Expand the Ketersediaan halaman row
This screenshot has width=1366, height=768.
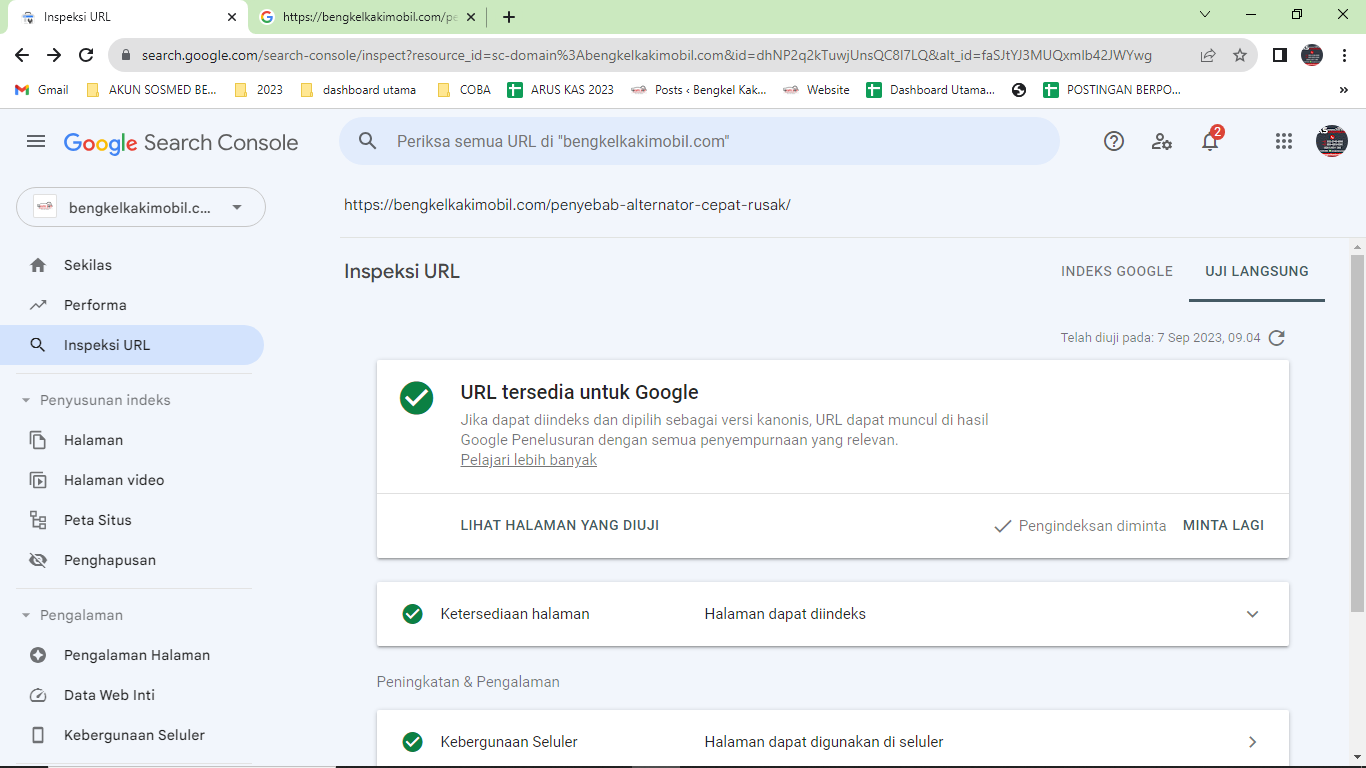pyautogui.click(x=833, y=614)
